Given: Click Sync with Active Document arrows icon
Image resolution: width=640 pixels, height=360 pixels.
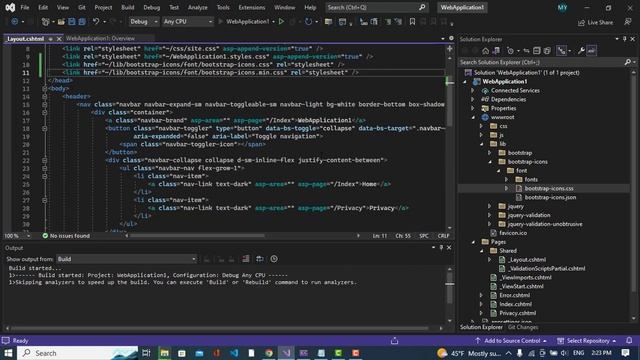Looking at the screenshot, I should (x=527, y=51).
